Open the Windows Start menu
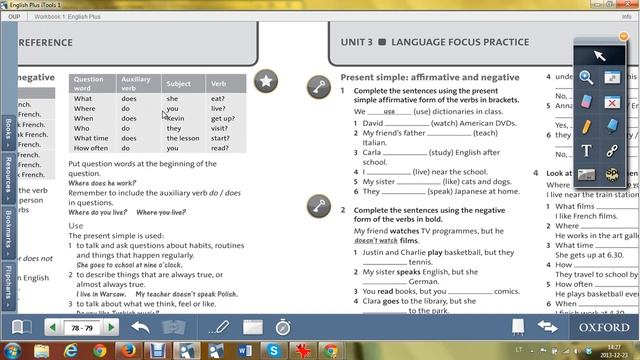The width and height of the screenshot is (640, 360). click(12, 351)
